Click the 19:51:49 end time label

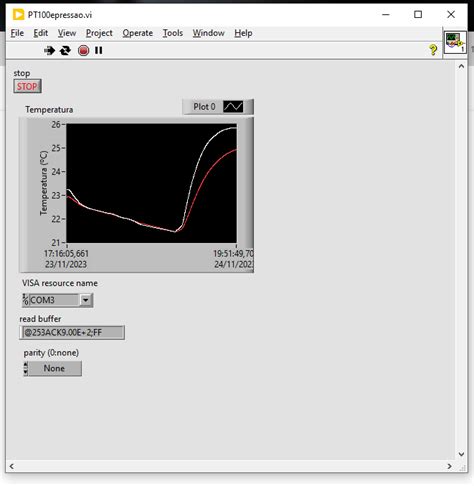(233, 254)
